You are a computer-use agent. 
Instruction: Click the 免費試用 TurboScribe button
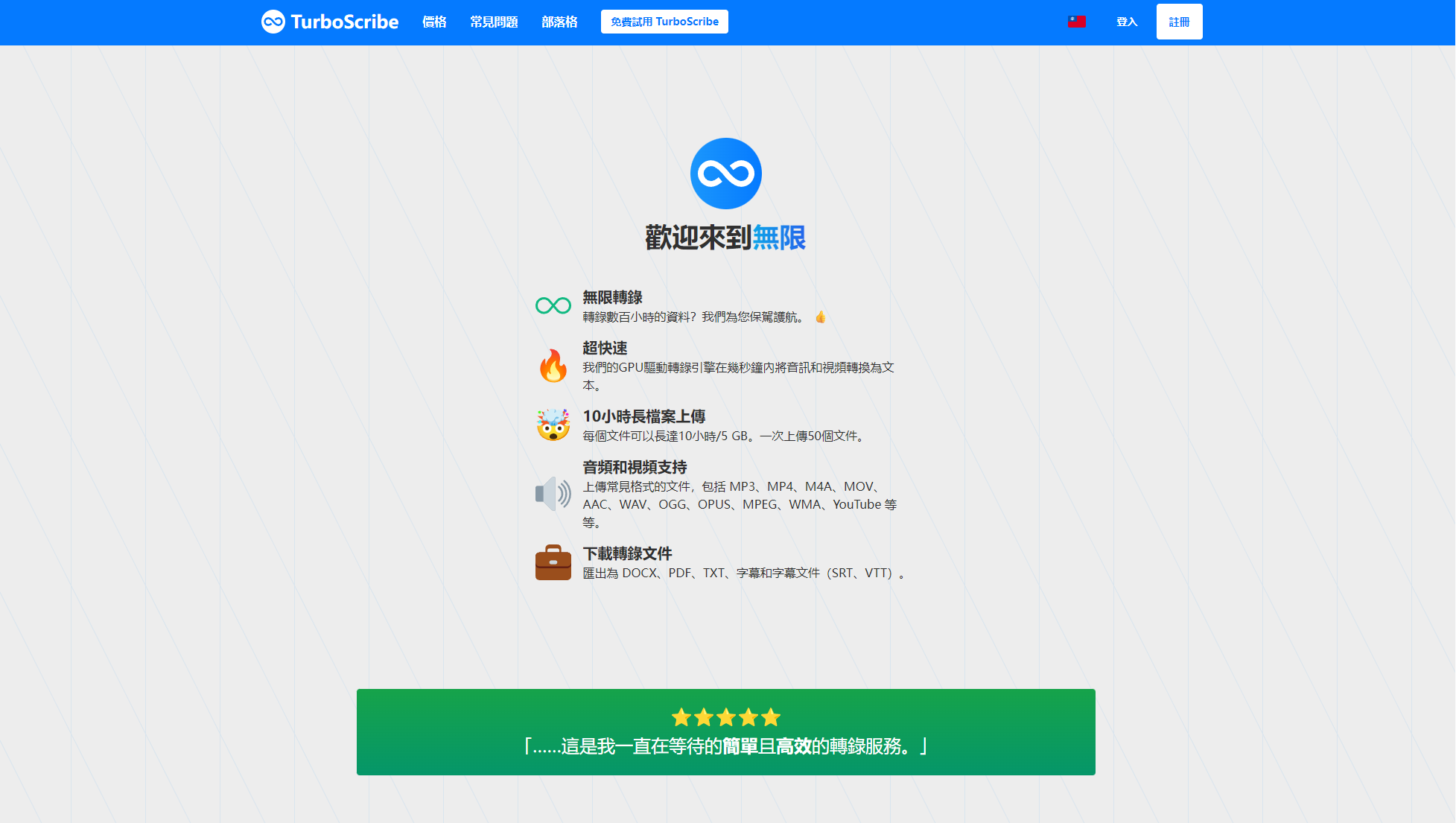tap(664, 22)
